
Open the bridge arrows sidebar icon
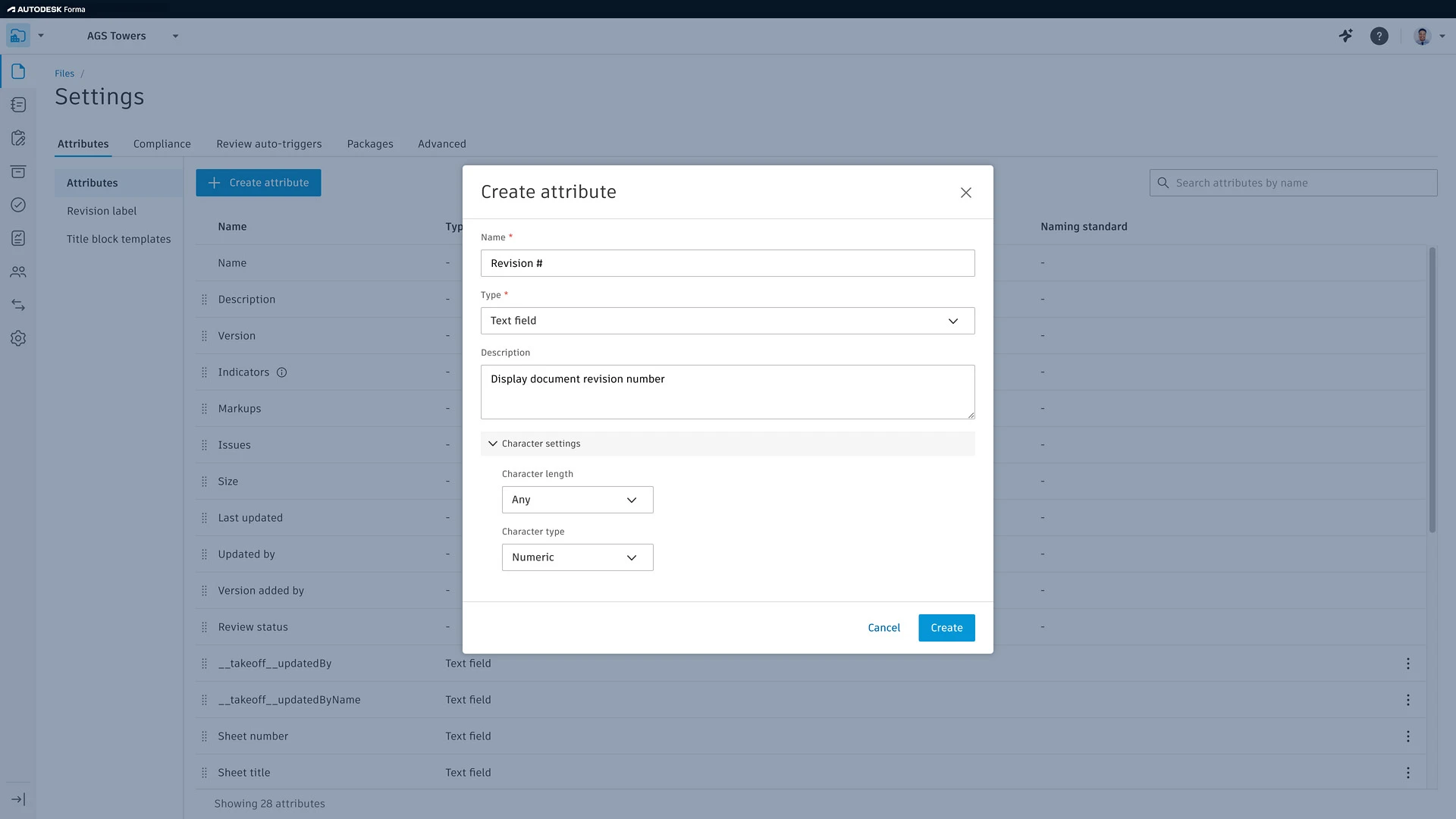point(18,305)
